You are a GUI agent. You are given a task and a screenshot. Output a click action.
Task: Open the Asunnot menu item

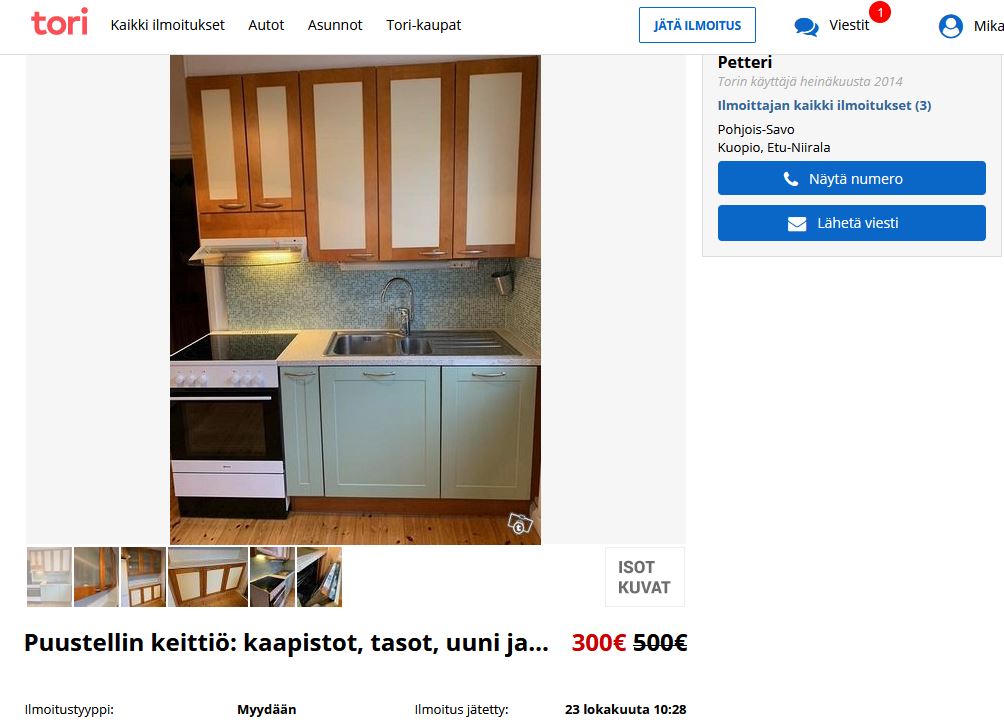tap(335, 25)
